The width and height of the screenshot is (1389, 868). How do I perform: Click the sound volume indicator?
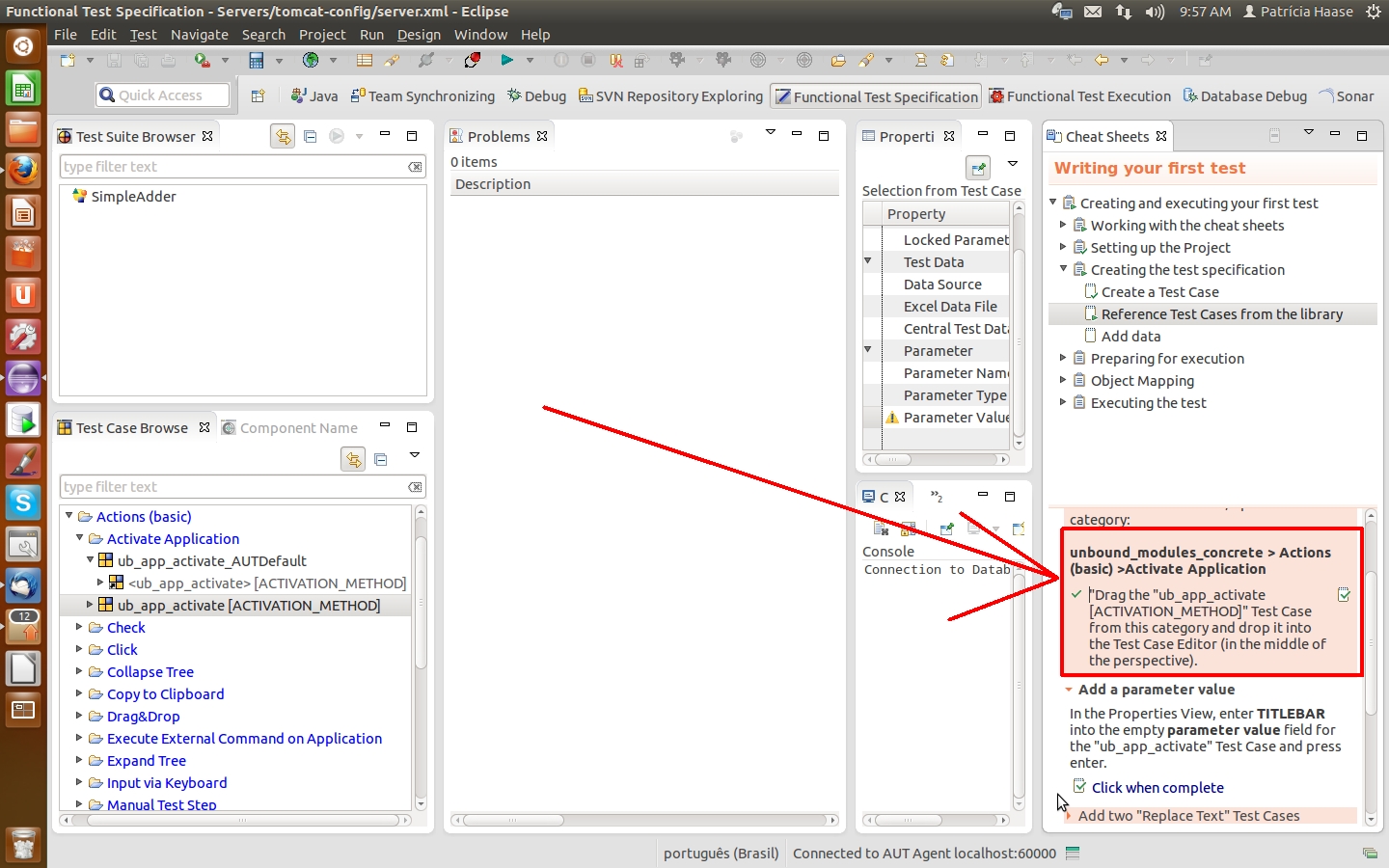pos(1155,12)
